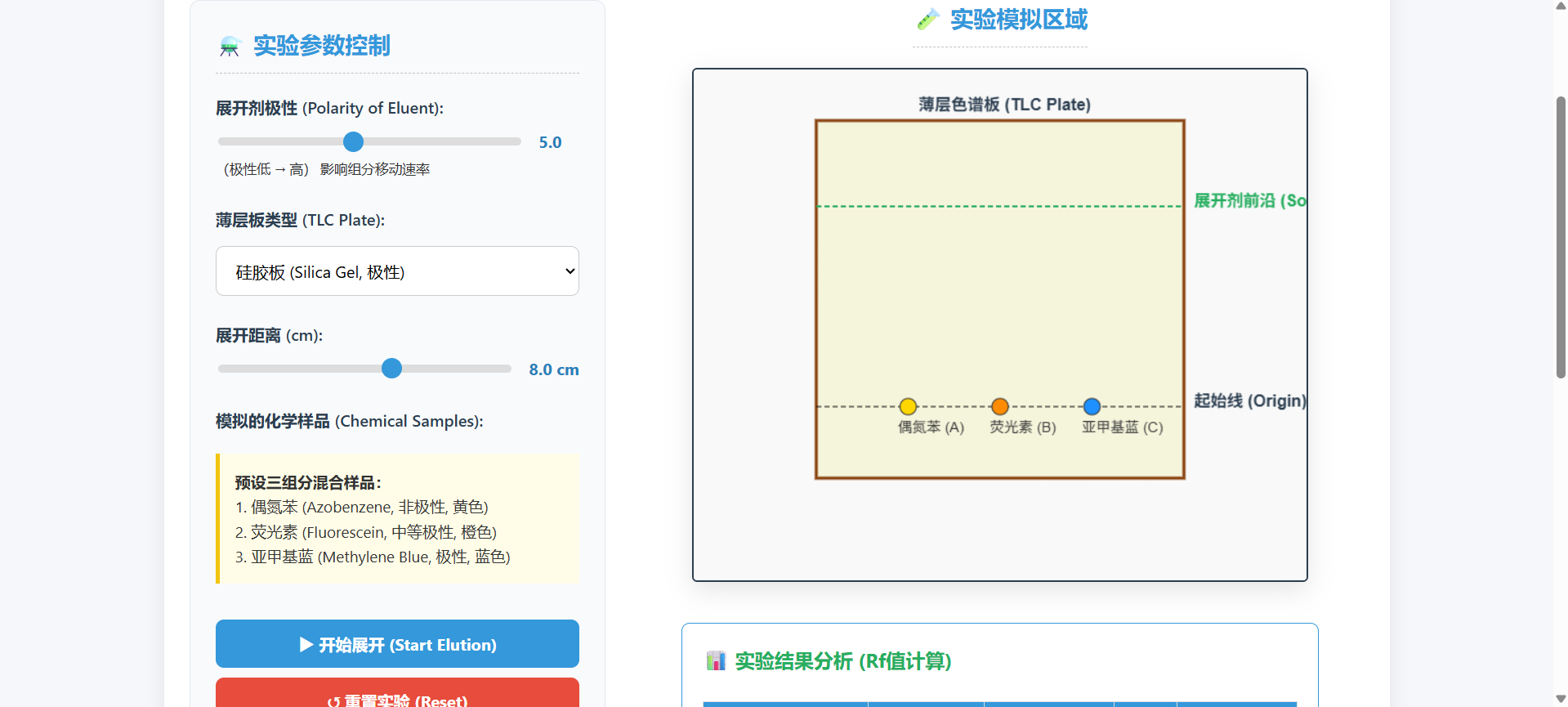
Task: Click the blue Methylene Blue spot (C)
Action: [x=1092, y=406]
